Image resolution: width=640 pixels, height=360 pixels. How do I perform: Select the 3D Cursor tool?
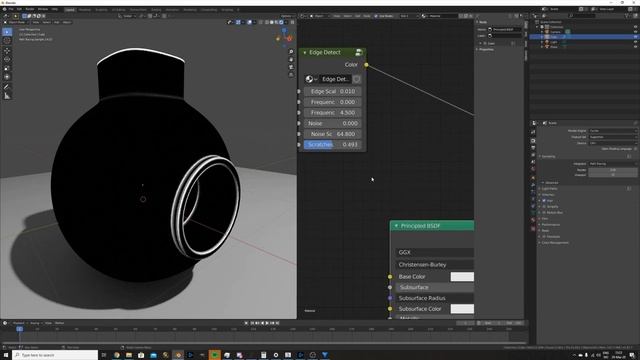click(7, 40)
